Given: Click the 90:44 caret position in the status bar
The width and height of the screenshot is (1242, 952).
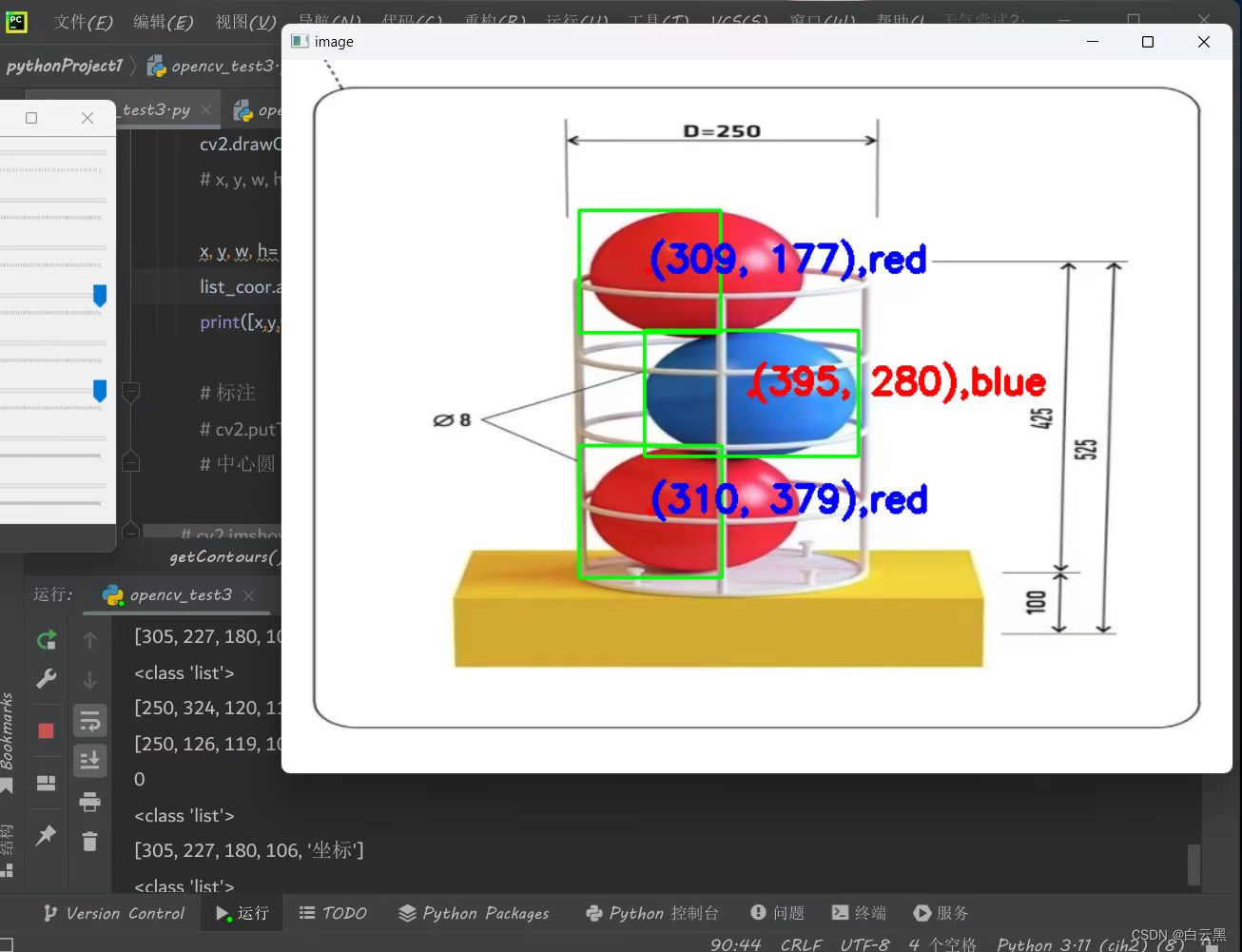Looking at the screenshot, I should (736, 944).
